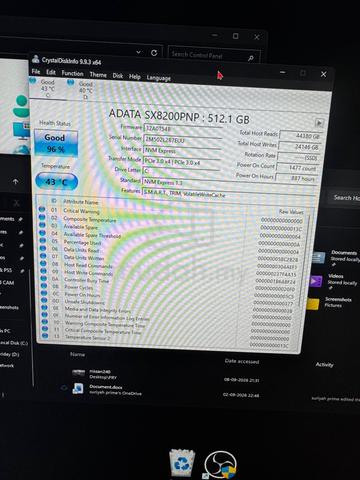
Task: Open the Screenshots folder in File Explorer
Action: 330,303
